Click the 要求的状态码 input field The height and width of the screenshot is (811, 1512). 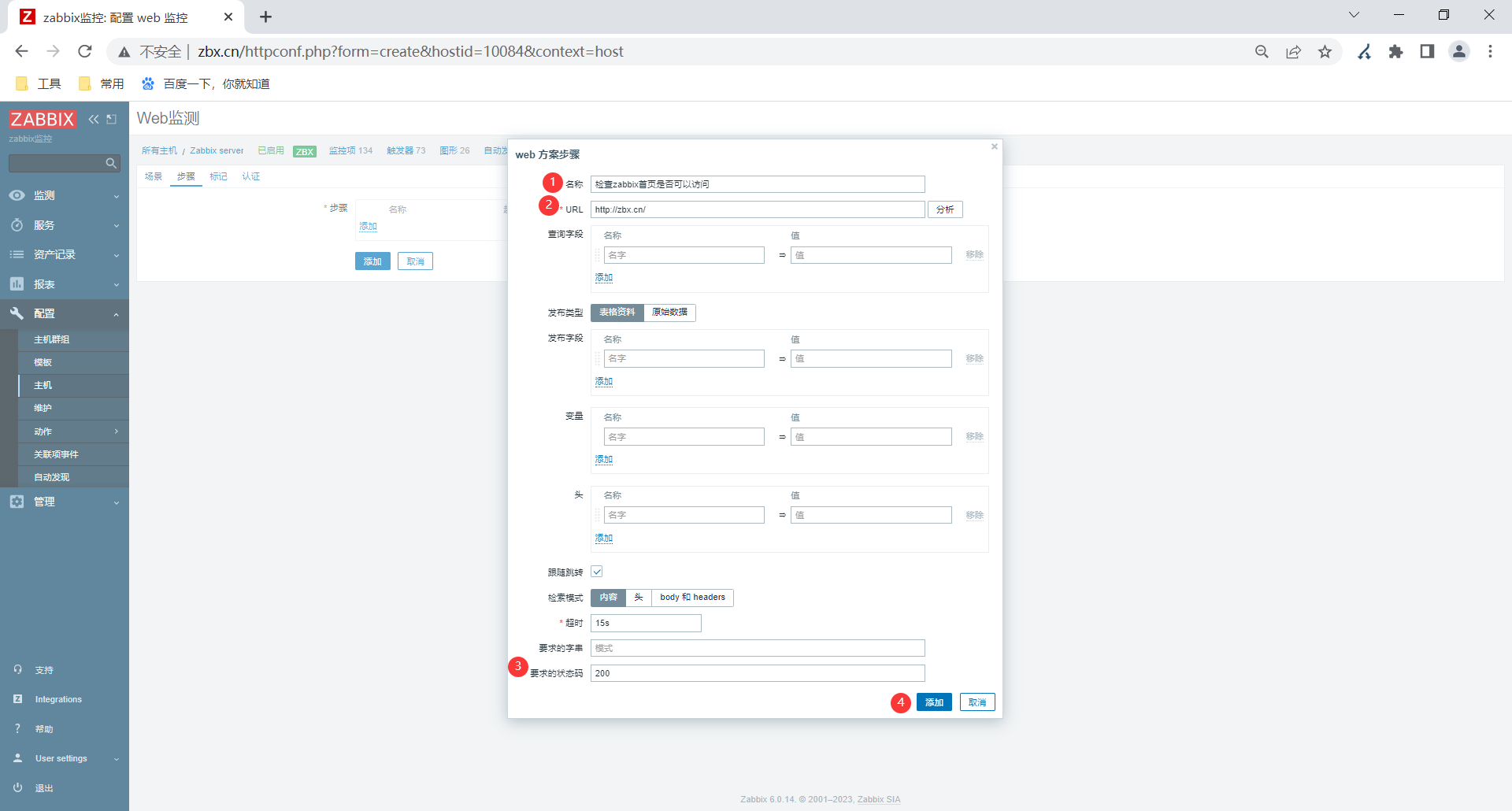coord(758,673)
